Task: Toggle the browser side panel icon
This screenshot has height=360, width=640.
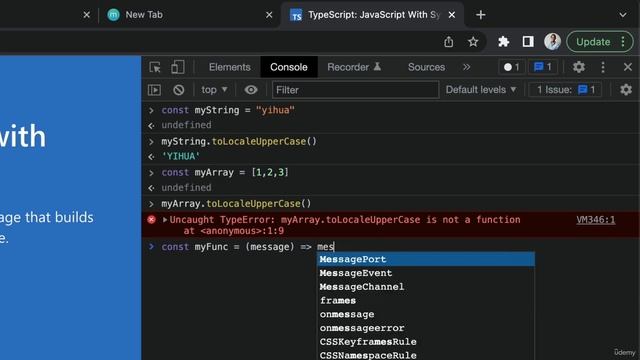Action: tap(528, 42)
